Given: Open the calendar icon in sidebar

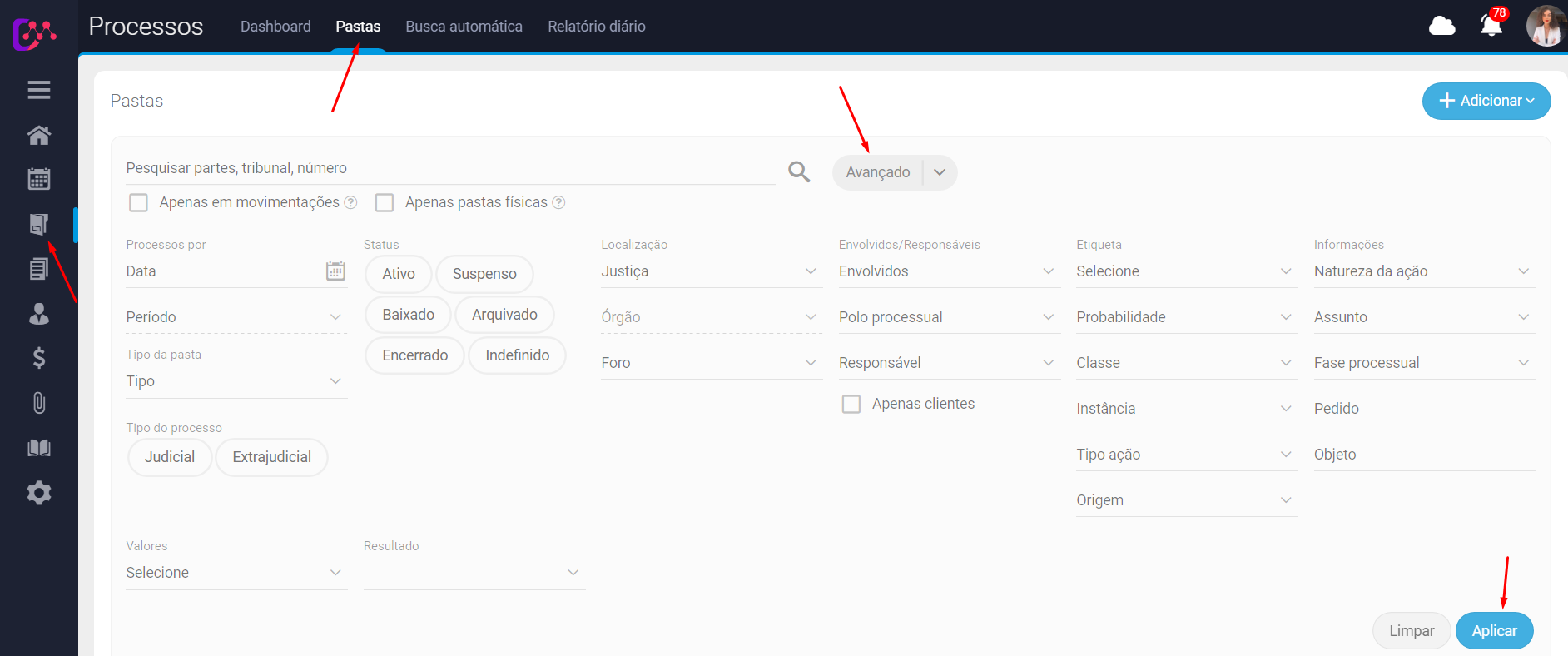Looking at the screenshot, I should pos(39,179).
